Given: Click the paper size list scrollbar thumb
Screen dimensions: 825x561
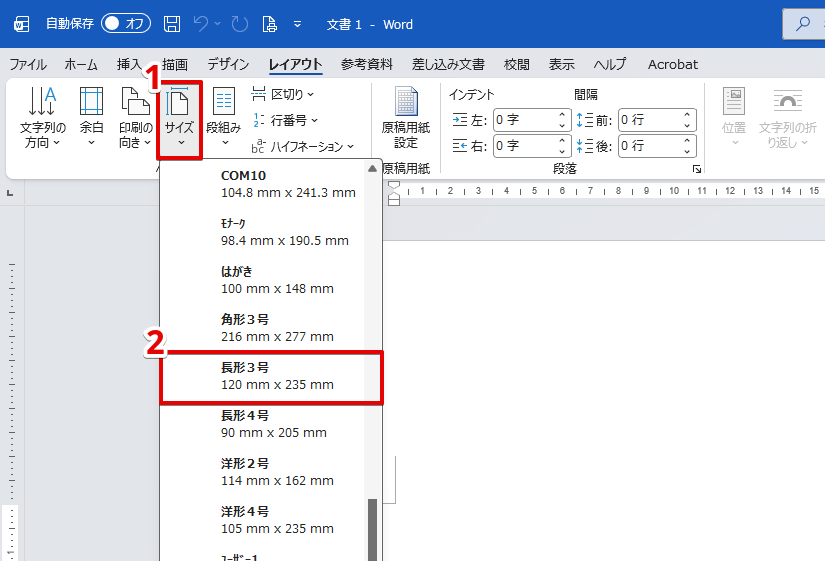Looking at the screenshot, I should (x=373, y=528).
